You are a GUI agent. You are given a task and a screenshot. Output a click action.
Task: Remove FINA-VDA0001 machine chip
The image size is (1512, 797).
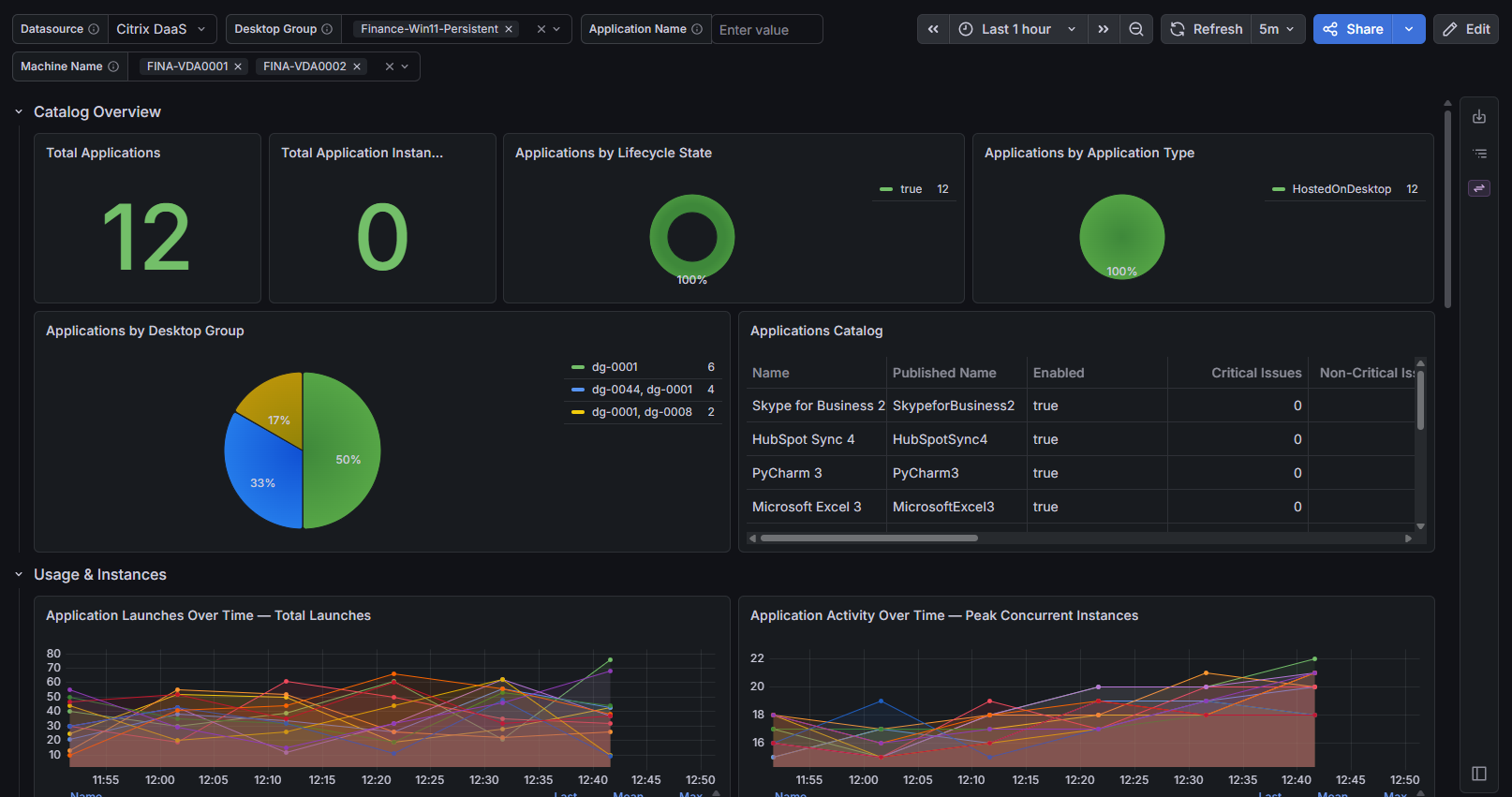click(238, 66)
